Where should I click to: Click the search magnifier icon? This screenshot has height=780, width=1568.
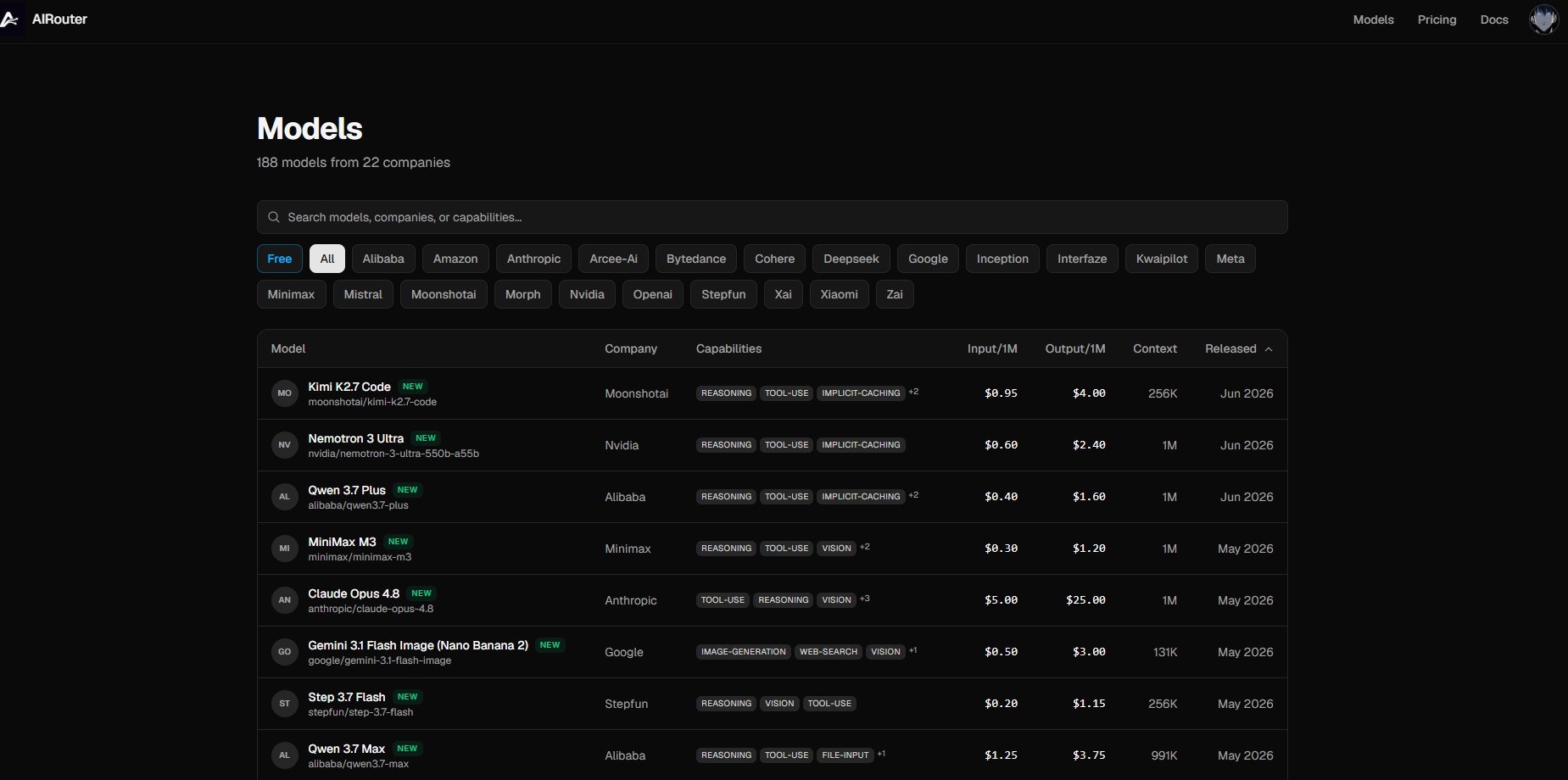click(x=274, y=217)
